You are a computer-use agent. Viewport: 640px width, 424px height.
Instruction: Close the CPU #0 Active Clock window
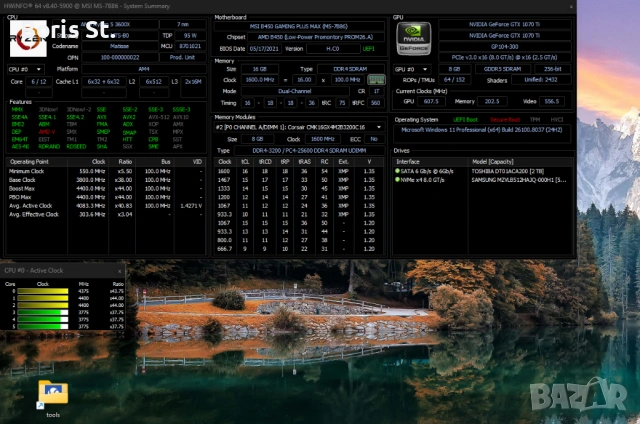[x=120, y=271]
